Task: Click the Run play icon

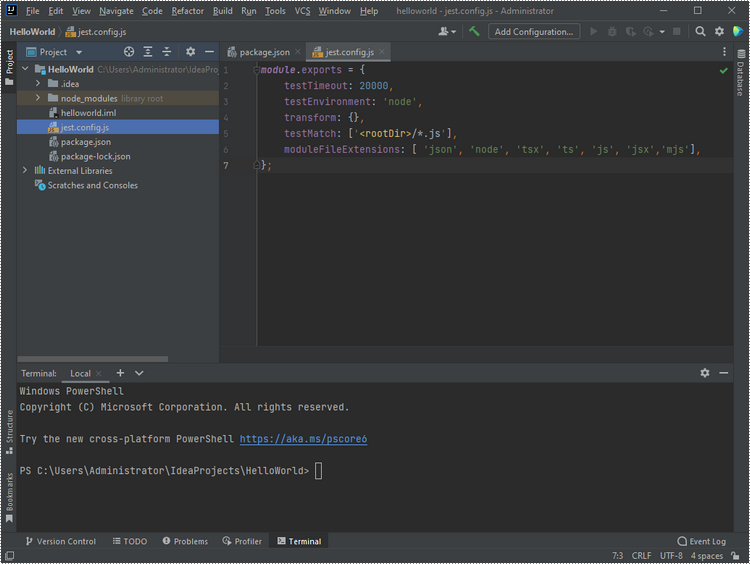Action: (x=594, y=32)
